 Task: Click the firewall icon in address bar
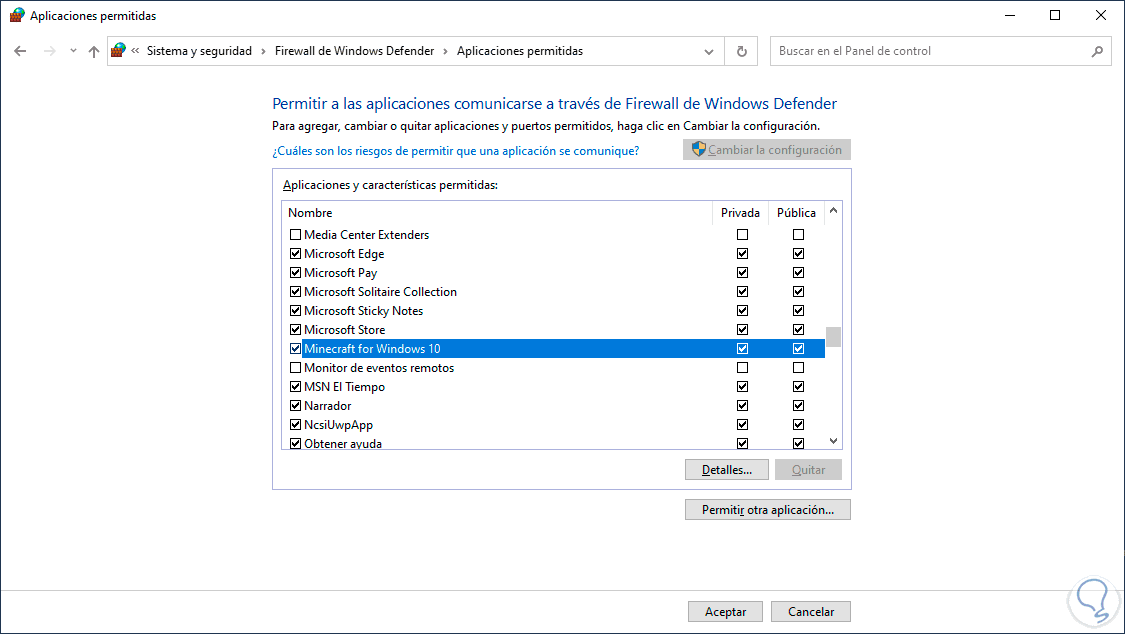coord(119,51)
